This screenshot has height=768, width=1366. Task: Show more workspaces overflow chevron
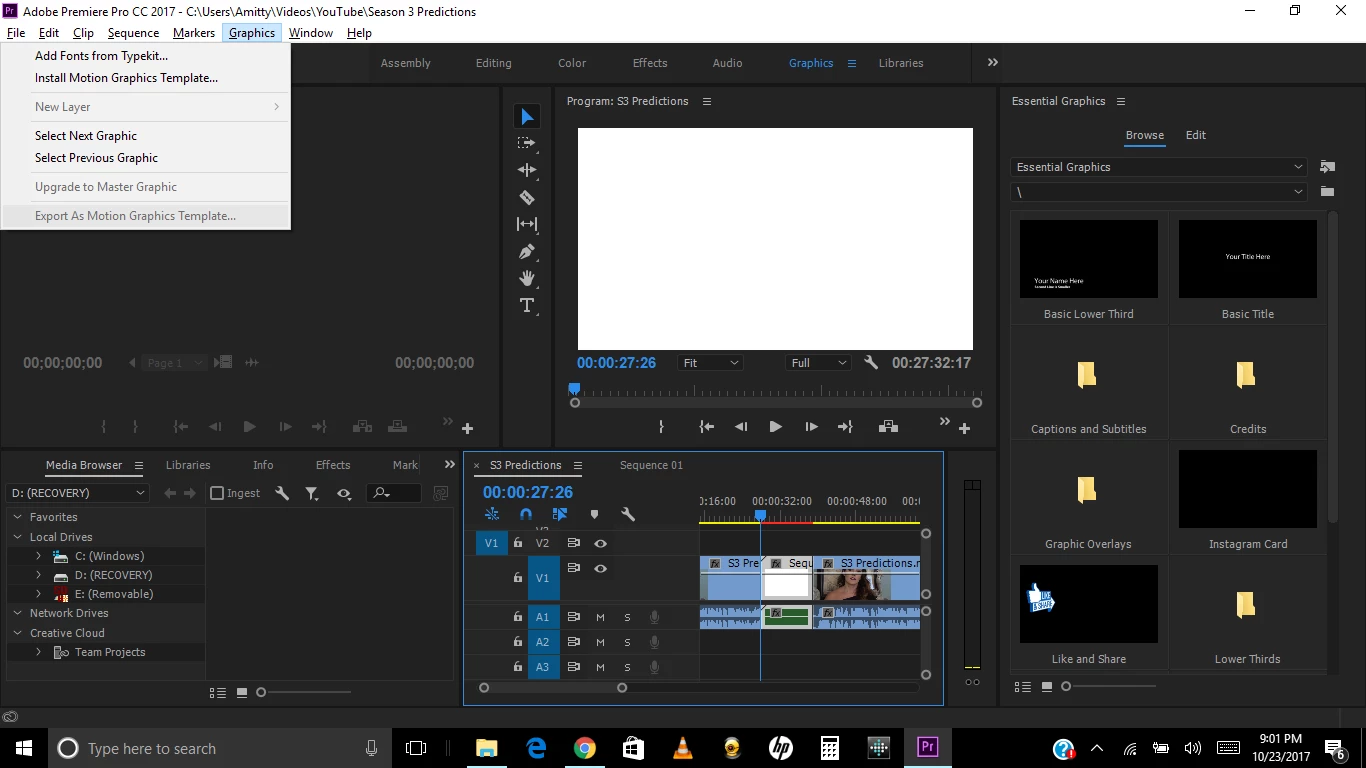point(993,62)
